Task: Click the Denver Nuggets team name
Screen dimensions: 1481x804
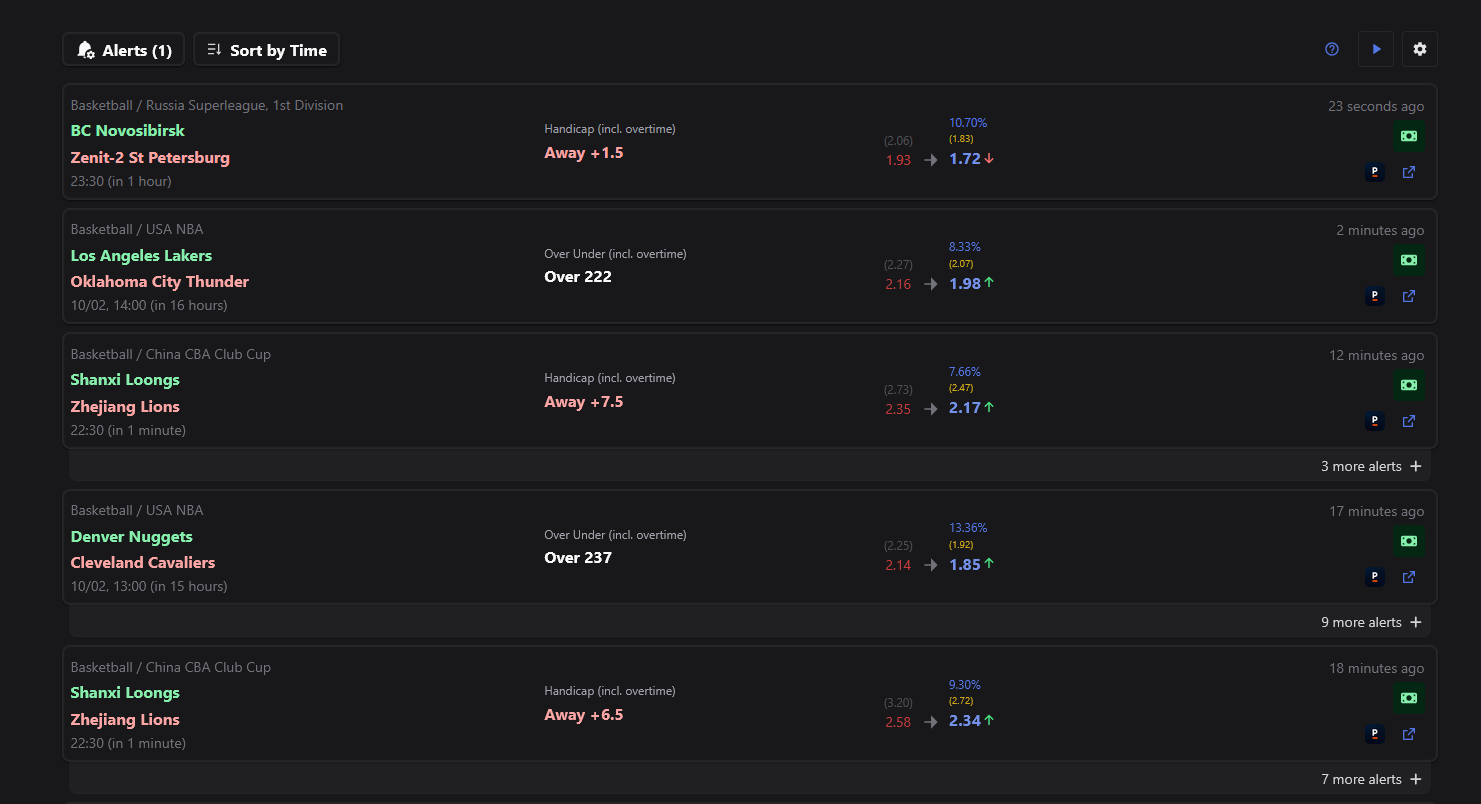Action: point(131,536)
